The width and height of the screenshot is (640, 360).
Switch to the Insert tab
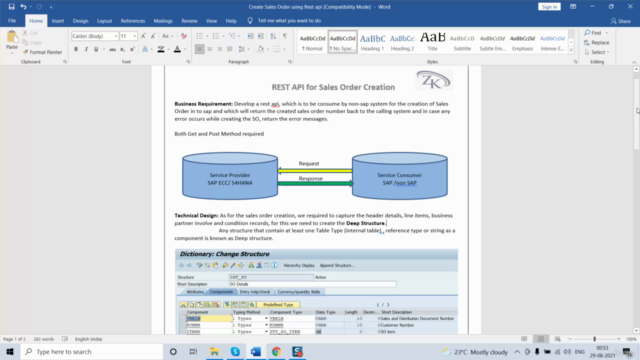tap(58, 21)
